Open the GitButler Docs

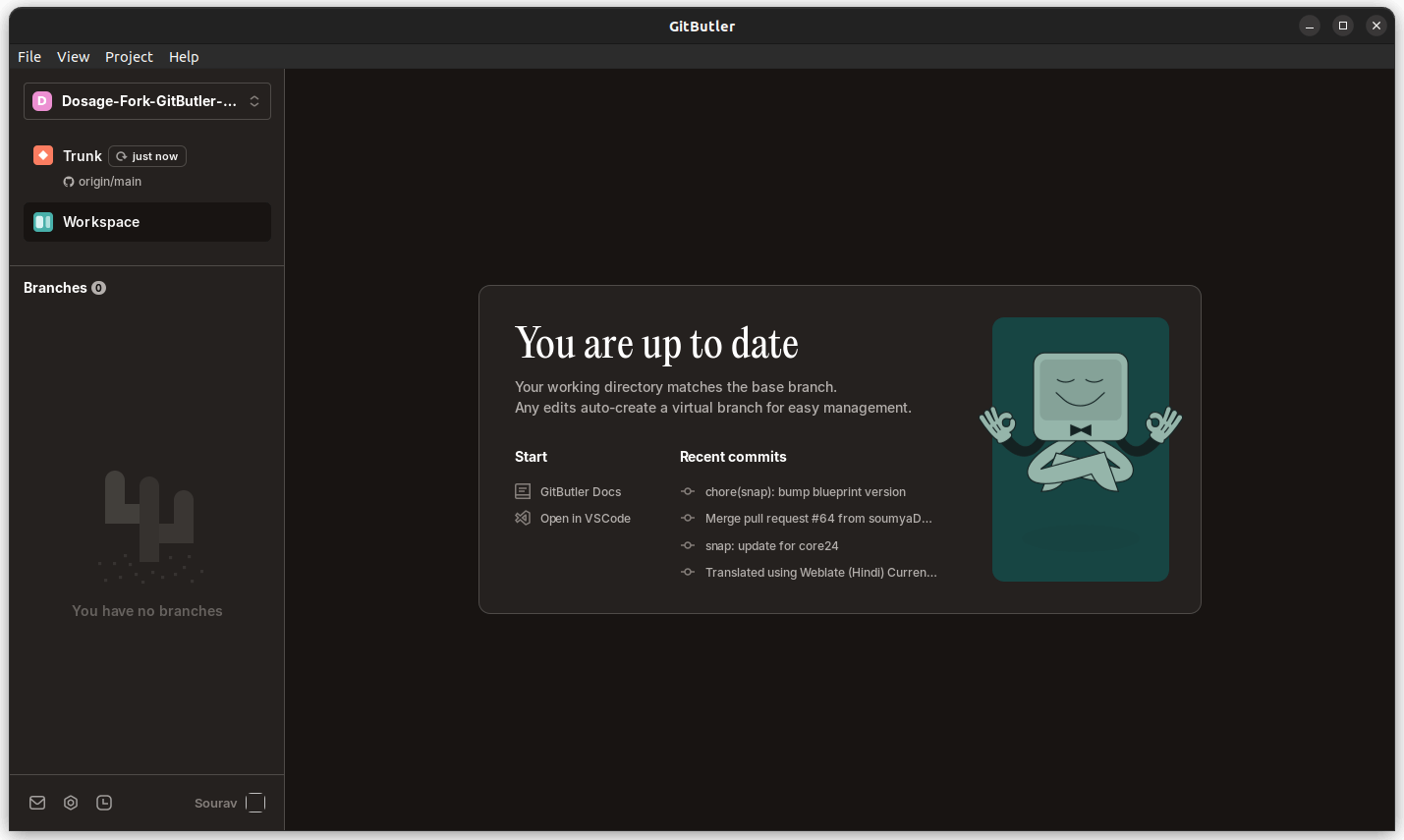click(580, 491)
